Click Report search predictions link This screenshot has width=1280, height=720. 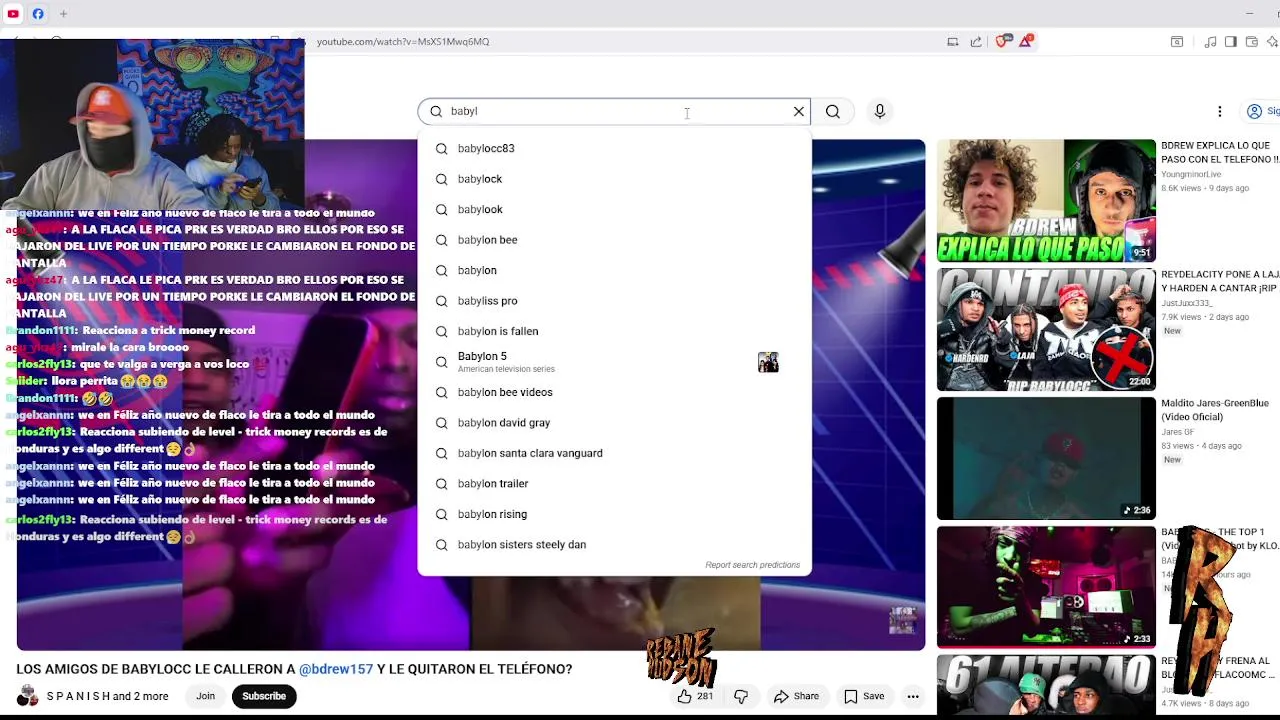coord(752,565)
